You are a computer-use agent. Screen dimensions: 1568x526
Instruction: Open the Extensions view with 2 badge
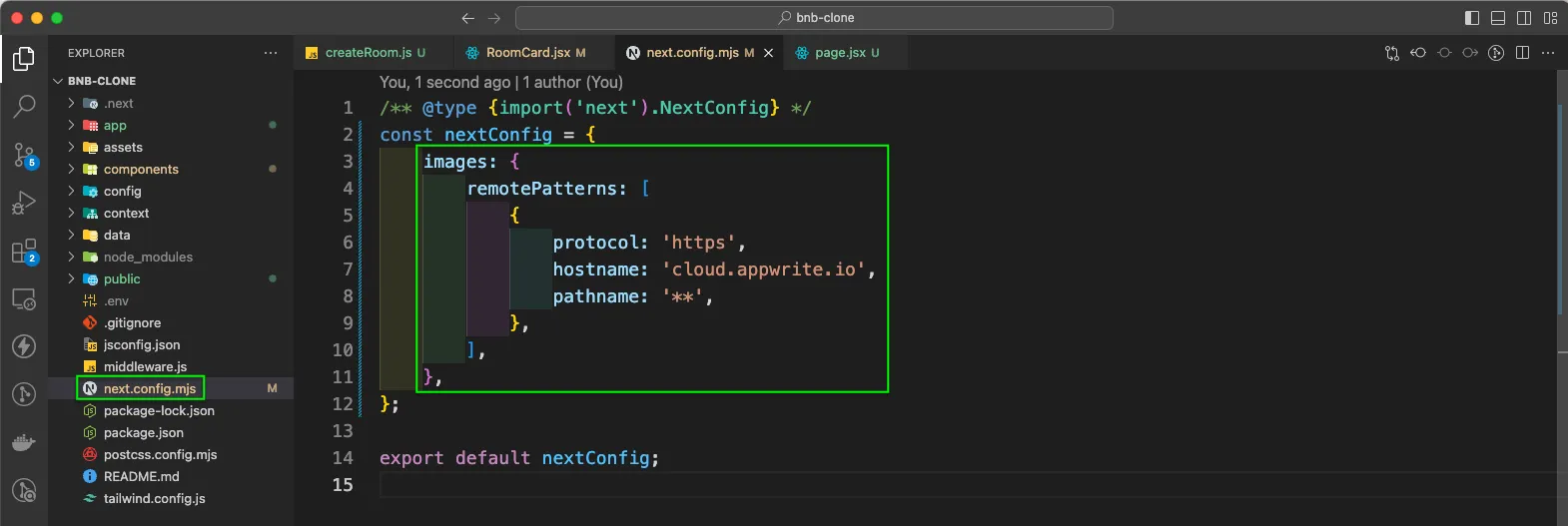click(x=24, y=252)
